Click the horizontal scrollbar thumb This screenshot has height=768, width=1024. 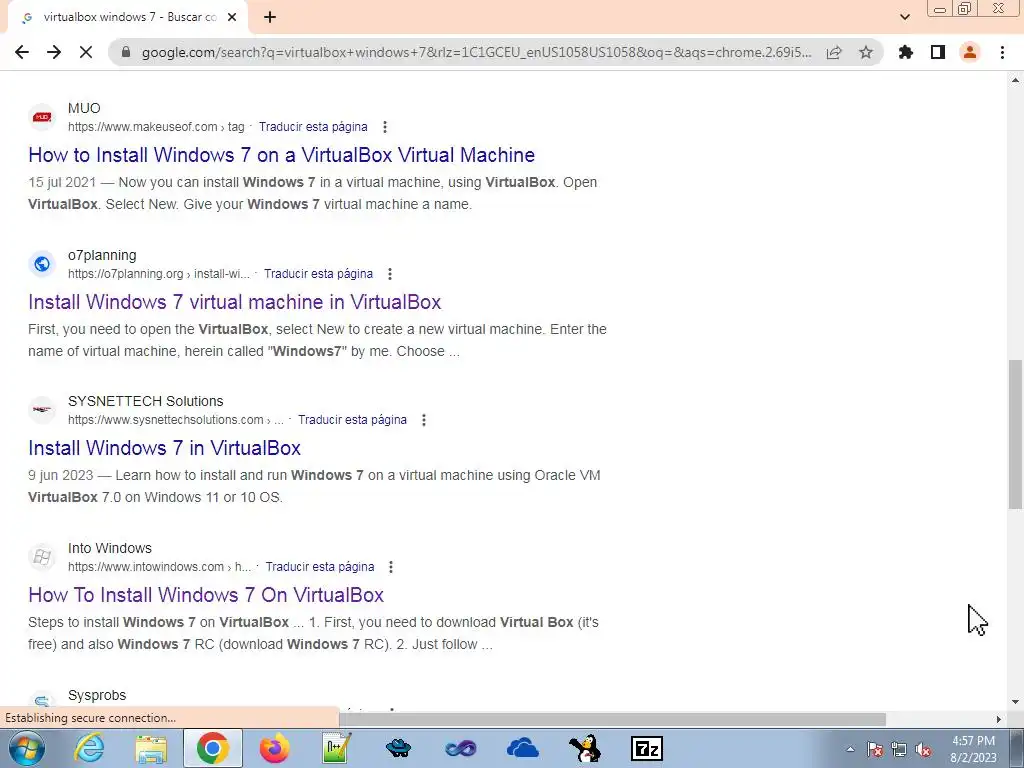(612, 719)
